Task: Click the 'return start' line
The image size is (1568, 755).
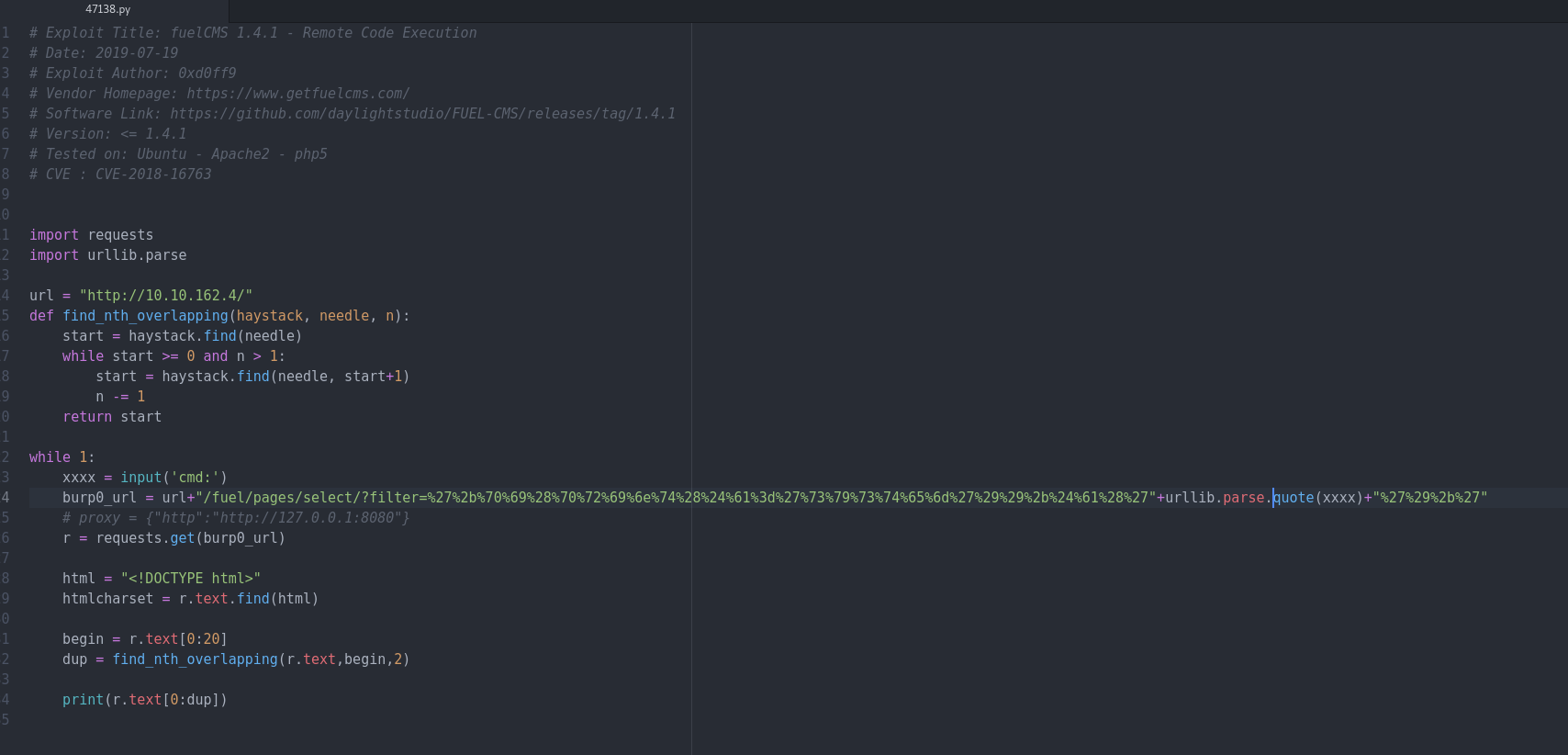Action: point(112,417)
